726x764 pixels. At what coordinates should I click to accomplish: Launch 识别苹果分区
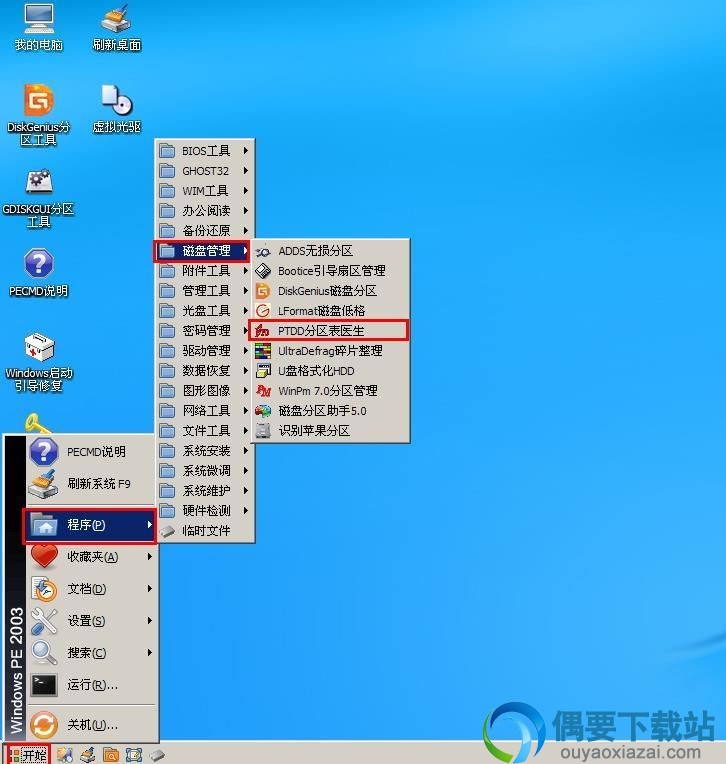click(330, 430)
